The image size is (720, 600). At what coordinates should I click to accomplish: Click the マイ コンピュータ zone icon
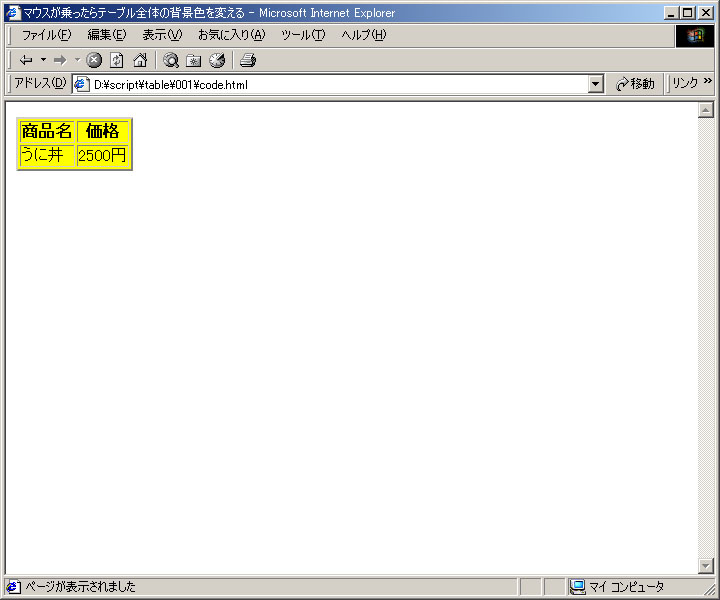pyautogui.click(x=578, y=587)
